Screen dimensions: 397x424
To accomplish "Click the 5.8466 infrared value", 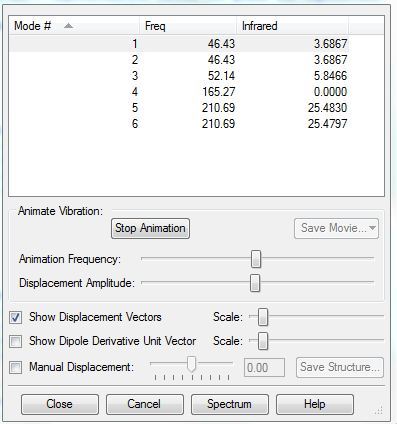I will [330, 76].
